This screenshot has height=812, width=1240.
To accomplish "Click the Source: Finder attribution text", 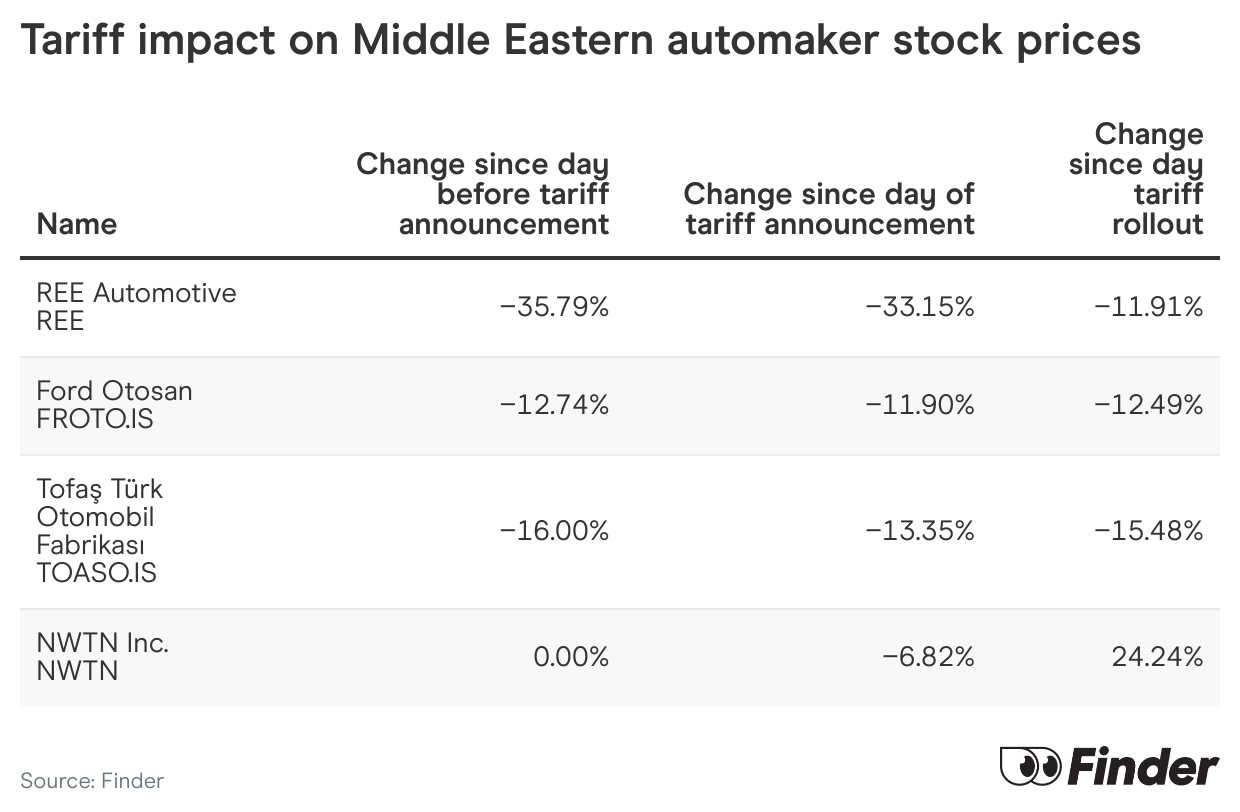I will click(x=92, y=781).
